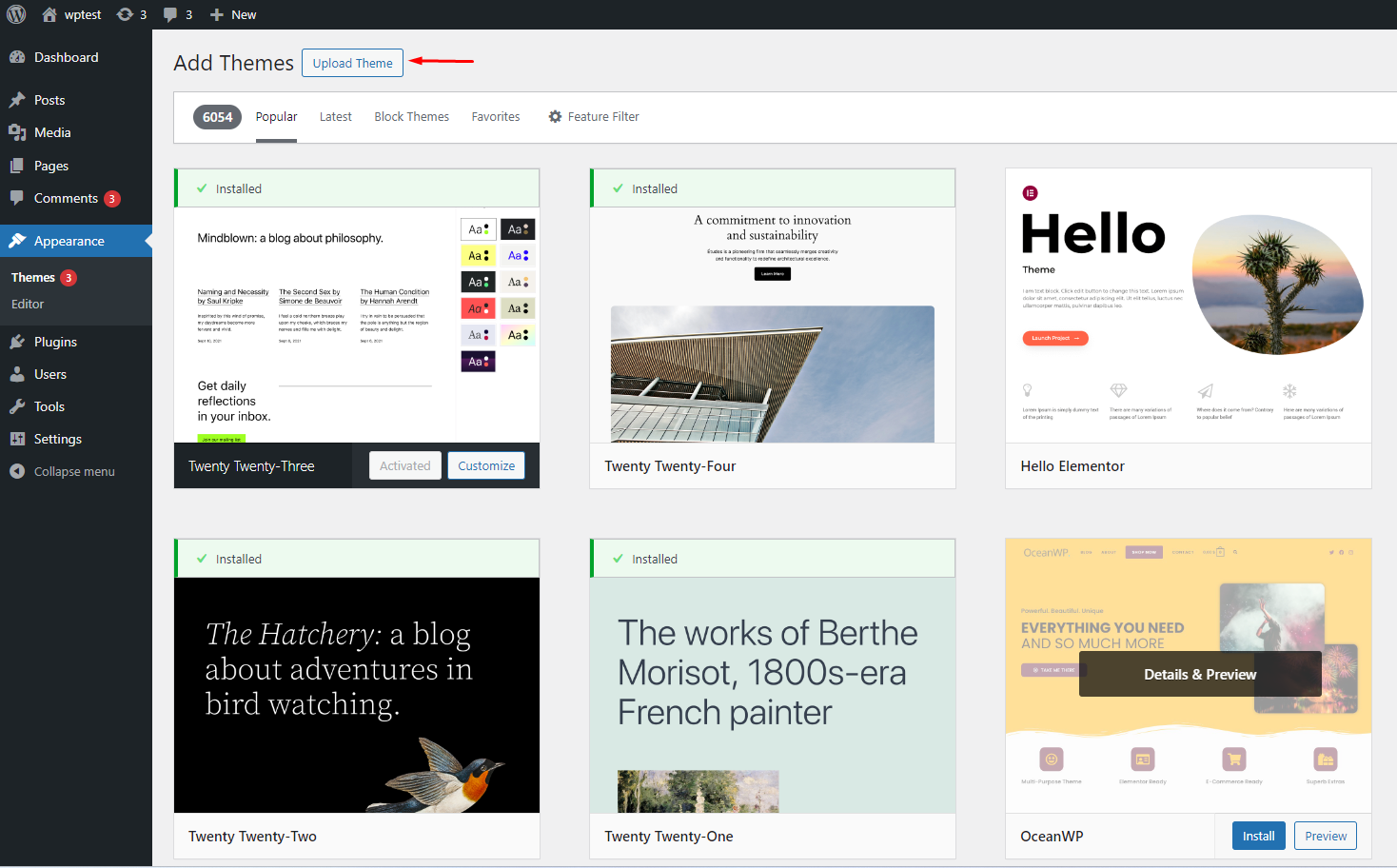Image resolution: width=1397 pixels, height=868 pixels.
Task: Open Twenty Twenty-Three theme screenshot
Action: pos(357,325)
